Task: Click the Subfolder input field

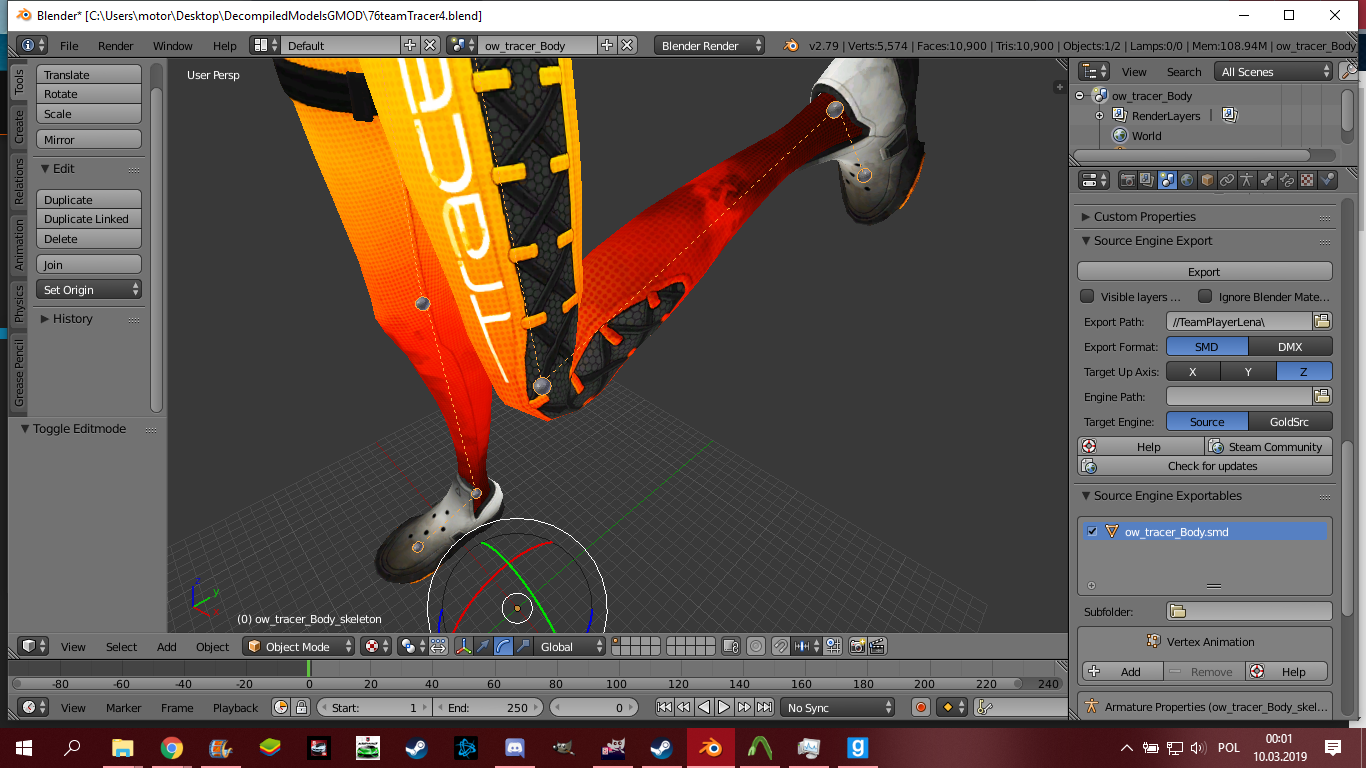Action: [x=1249, y=611]
